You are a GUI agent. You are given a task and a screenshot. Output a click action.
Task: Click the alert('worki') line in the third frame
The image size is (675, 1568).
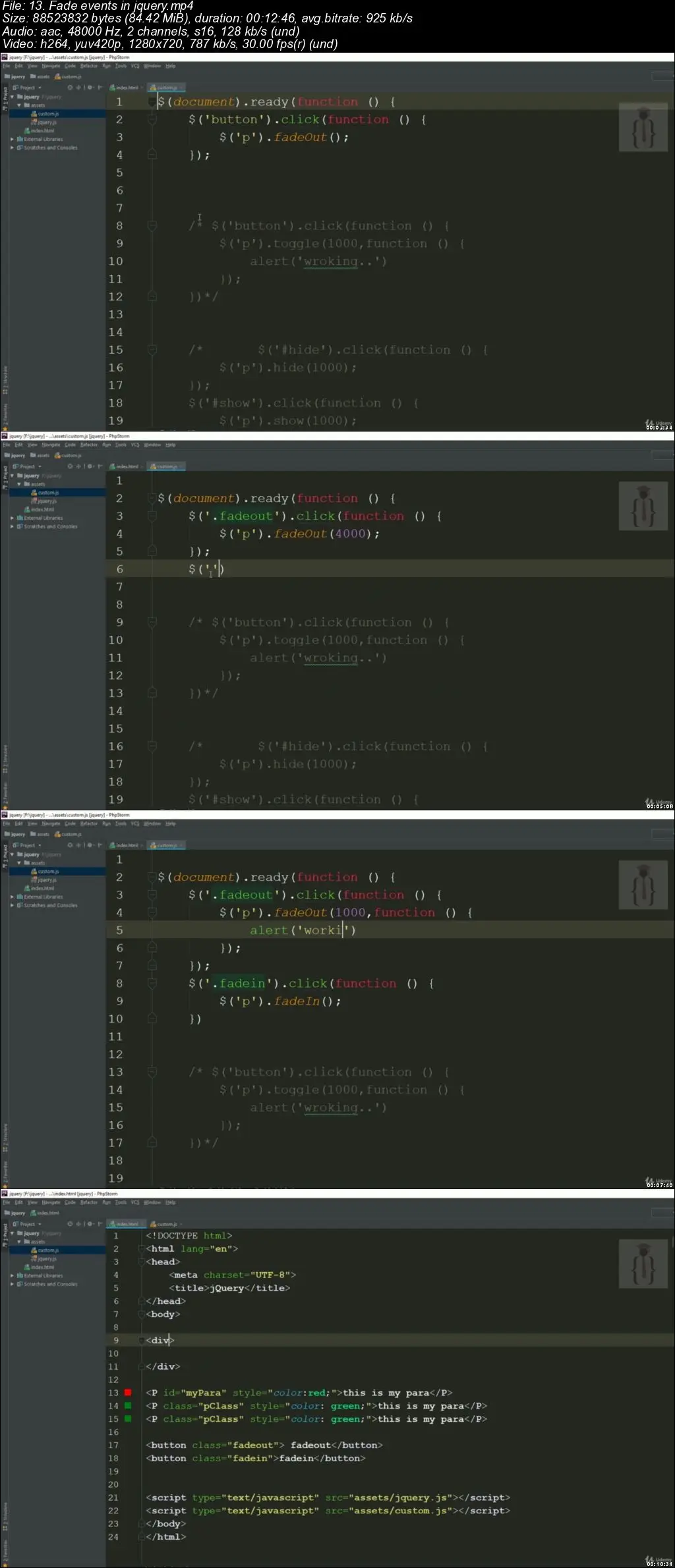(x=303, y=931)
